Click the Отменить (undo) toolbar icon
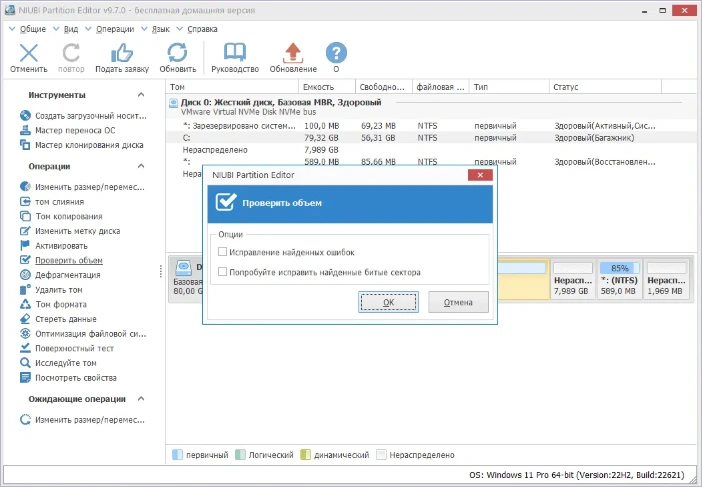This screenshot has width=702, height=487. tap(29, 53)
